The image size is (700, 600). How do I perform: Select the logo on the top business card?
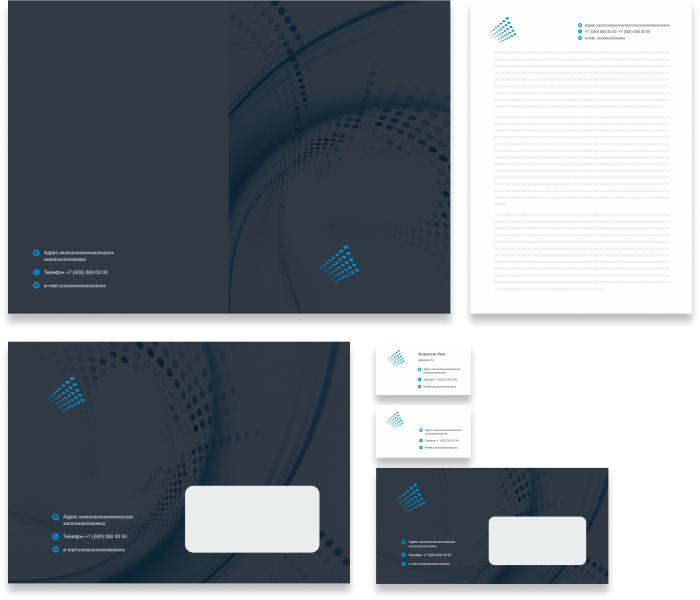[396, 357]
